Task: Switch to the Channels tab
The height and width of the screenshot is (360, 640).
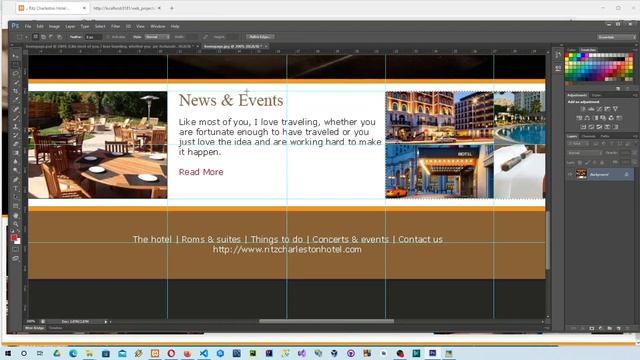Action: 588,136
